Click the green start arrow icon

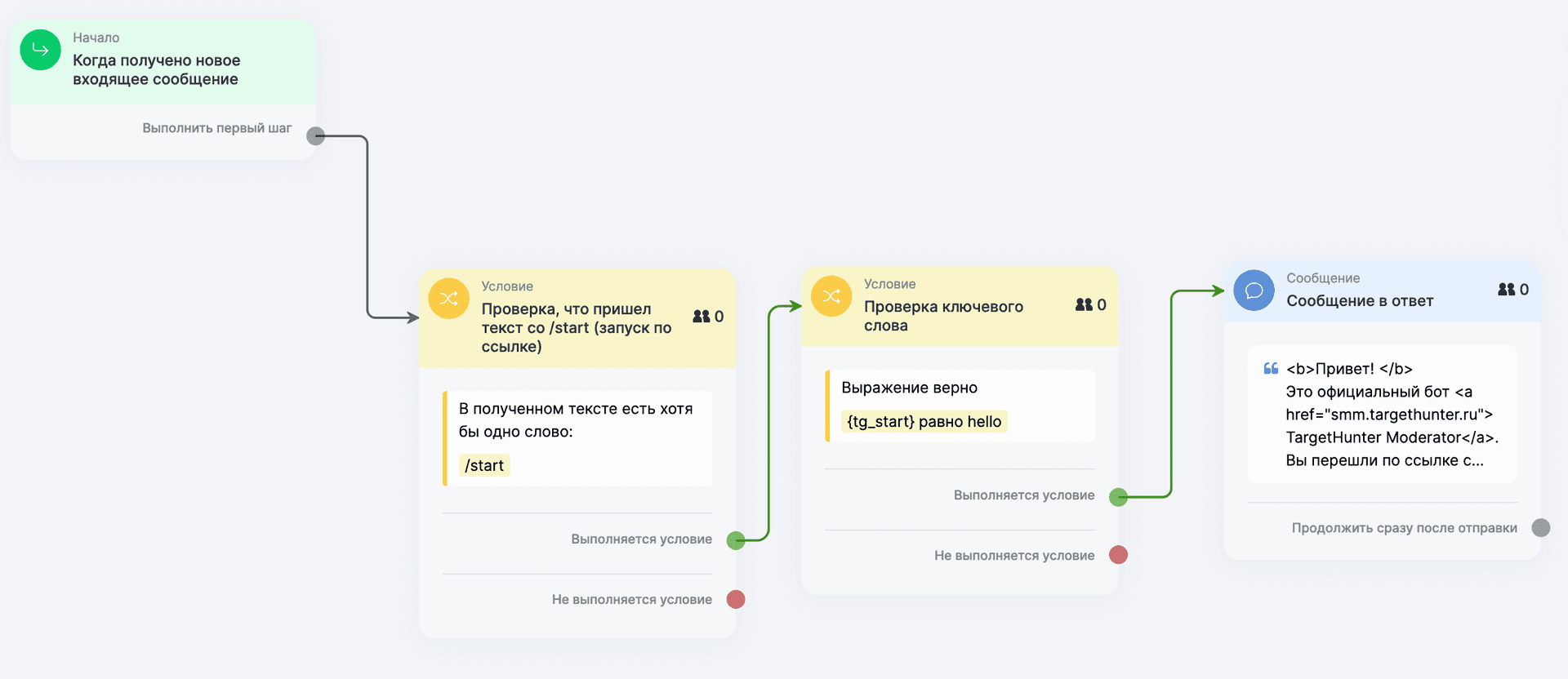pos(40,50)
